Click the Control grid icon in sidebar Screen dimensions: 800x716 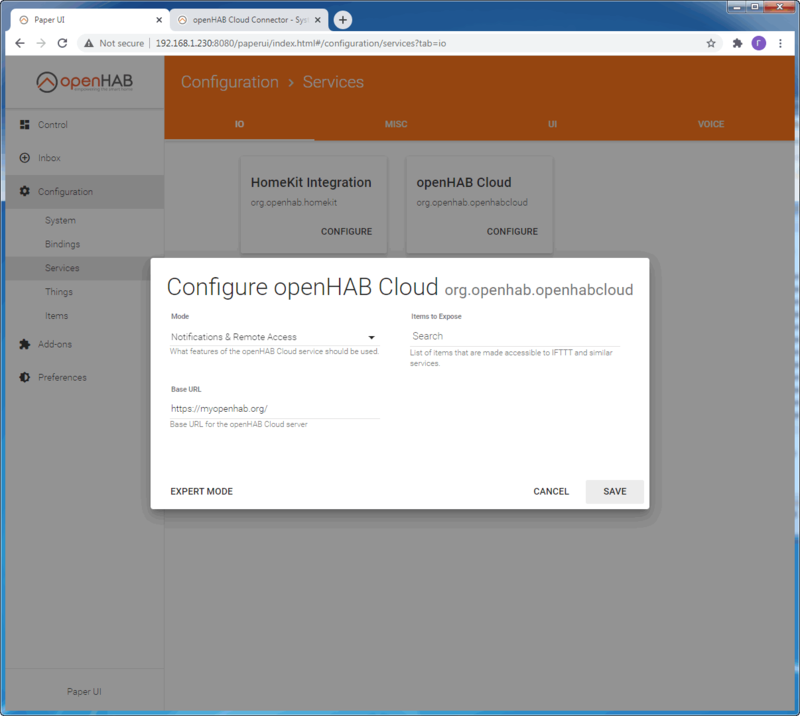pyautogui.click(x=25, y=125)
